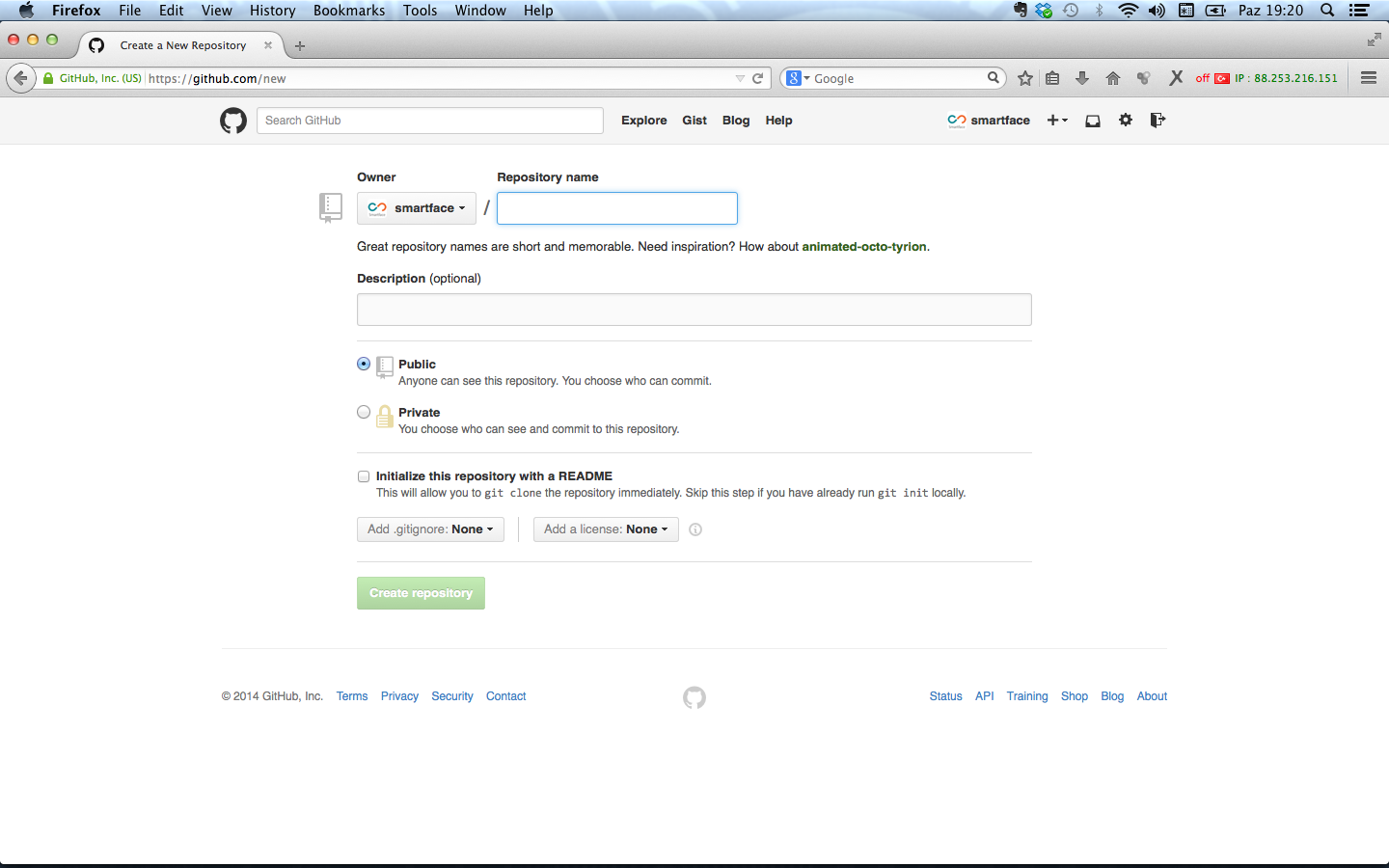The width and height of the screenshot is (1389, 868).
Task: Click the Explore link in GitHub header
Action: click(644, 121)
